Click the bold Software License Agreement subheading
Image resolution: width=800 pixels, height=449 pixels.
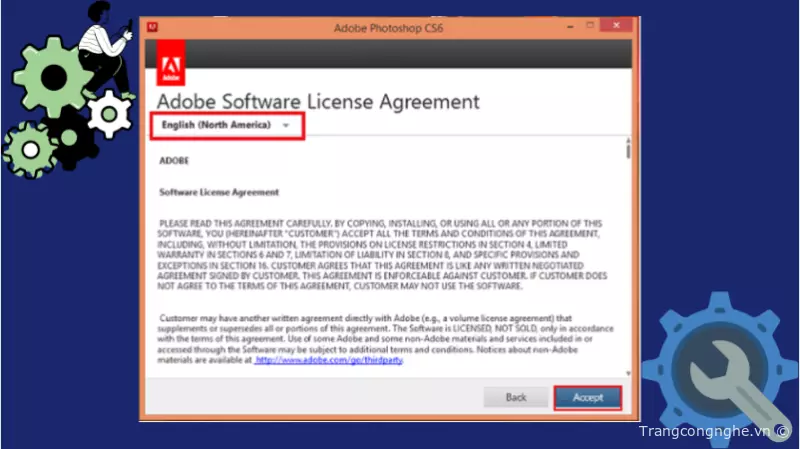(219, 191)
